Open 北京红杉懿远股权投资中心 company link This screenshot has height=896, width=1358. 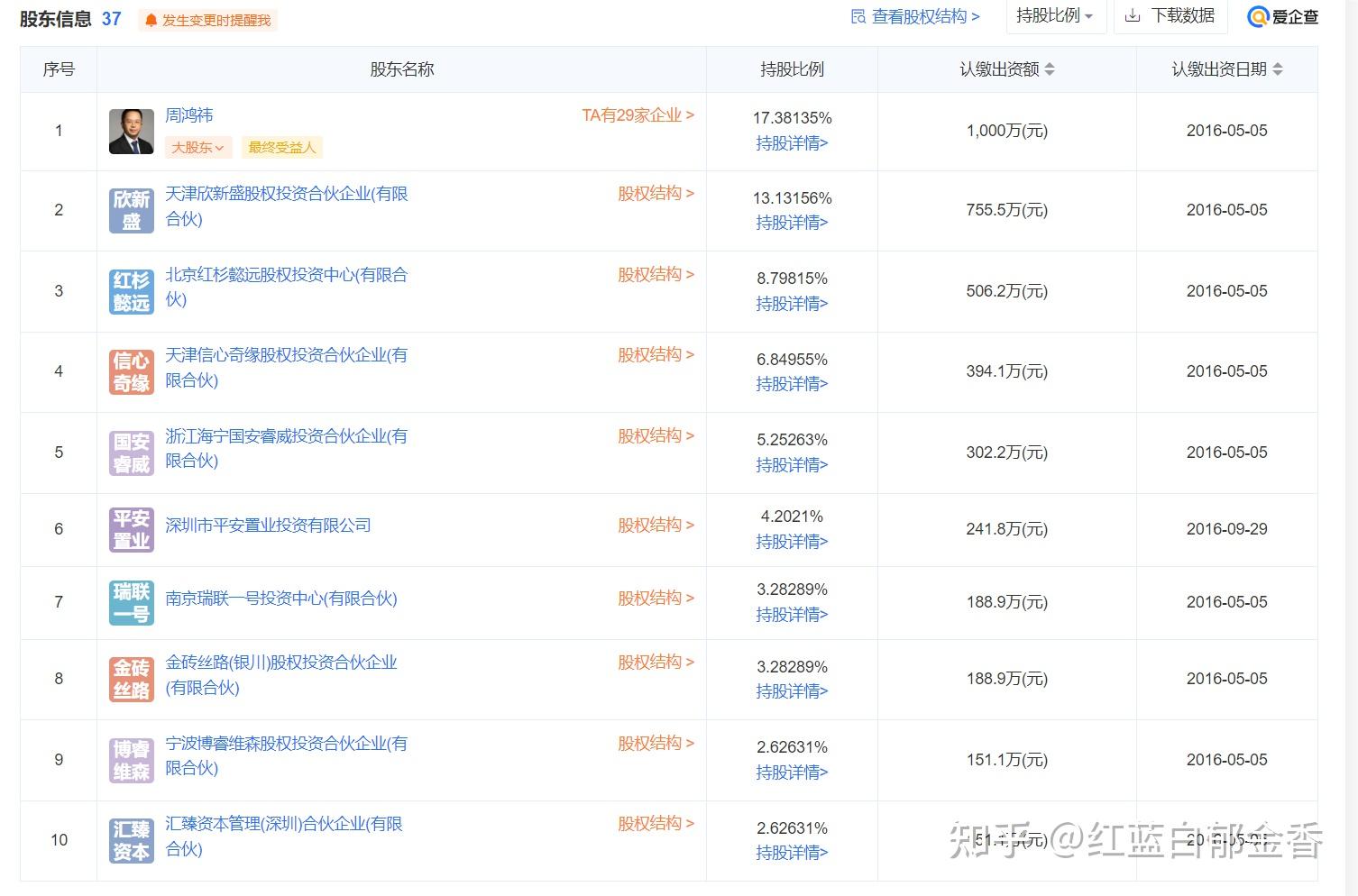point(287,287)
